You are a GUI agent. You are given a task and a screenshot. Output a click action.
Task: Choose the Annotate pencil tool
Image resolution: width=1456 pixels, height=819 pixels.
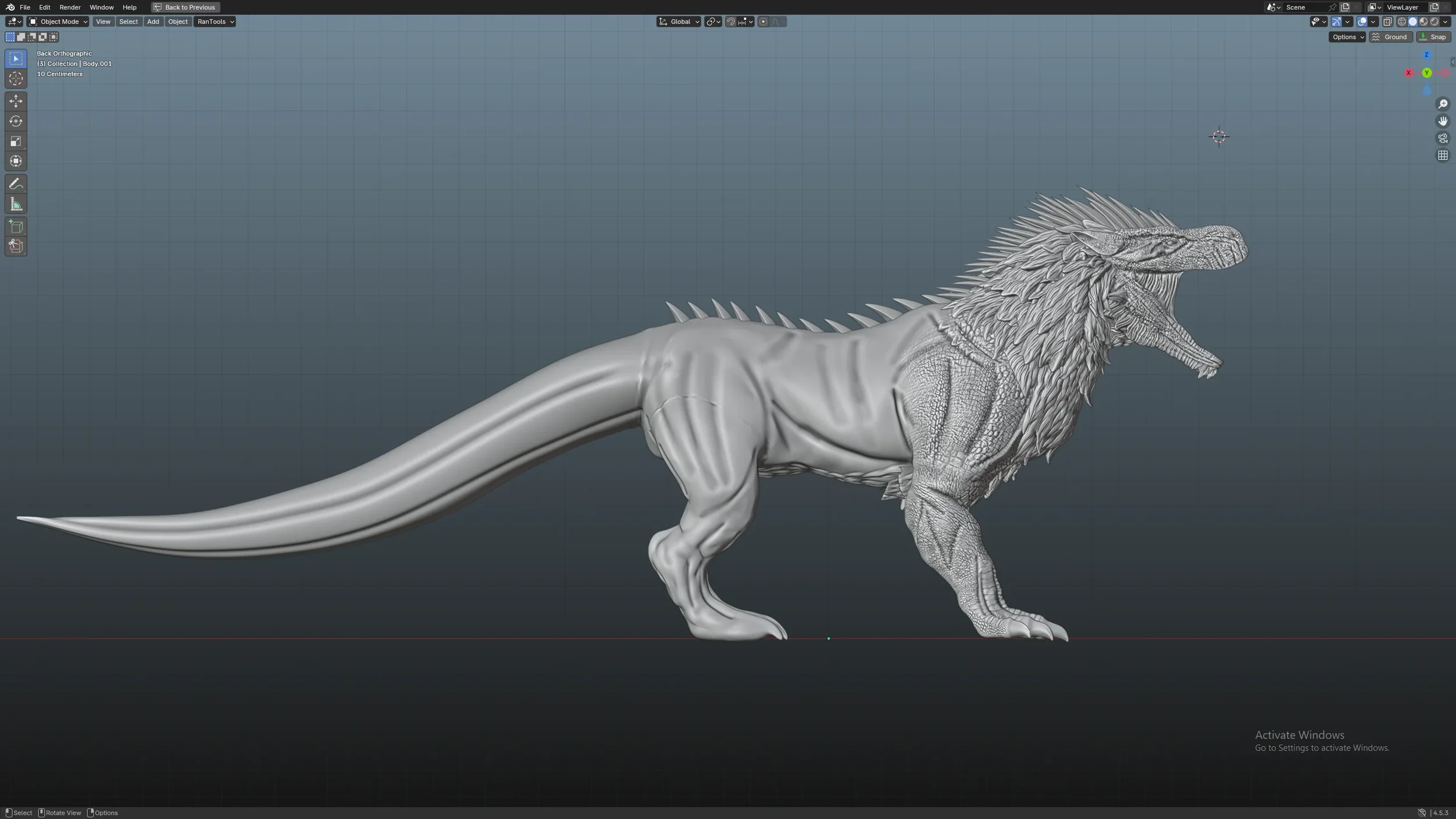click(16, 184)
